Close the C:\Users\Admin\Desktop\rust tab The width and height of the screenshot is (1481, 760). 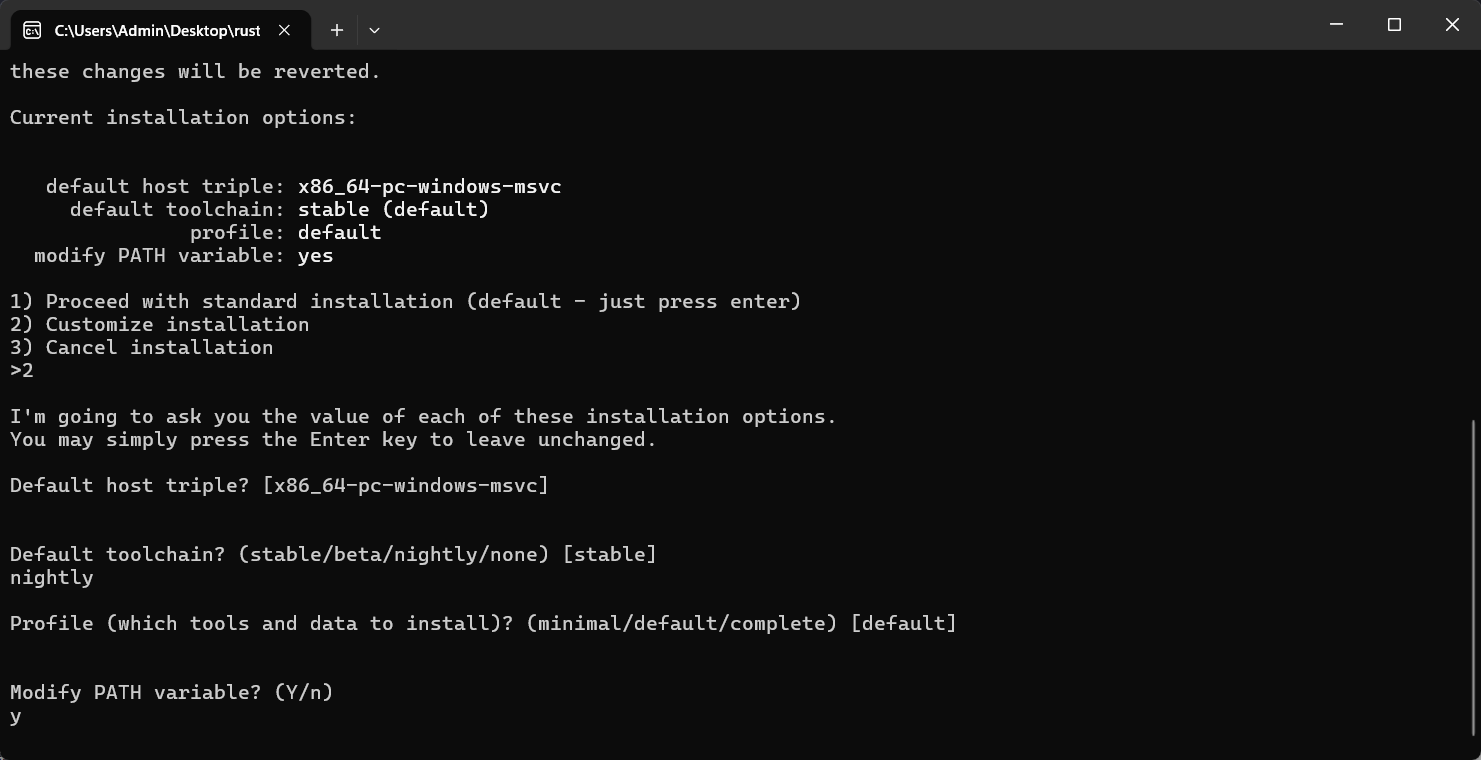click(x=284, y=30)
